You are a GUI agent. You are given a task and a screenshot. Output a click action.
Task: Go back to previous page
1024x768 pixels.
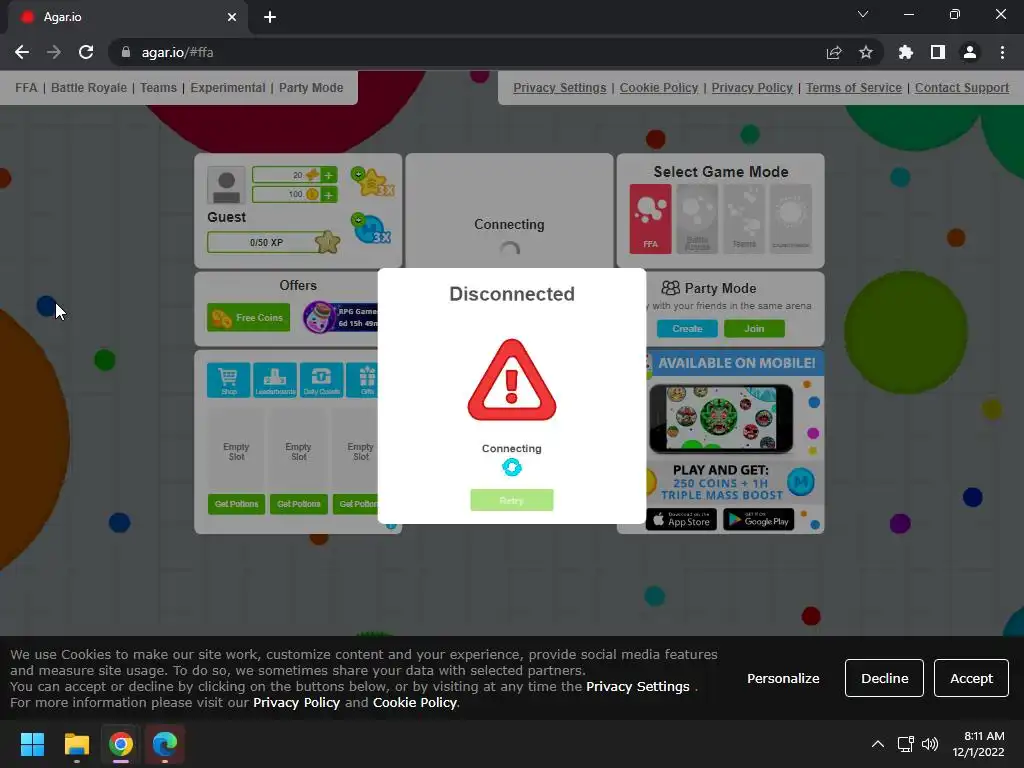(22, 52)
